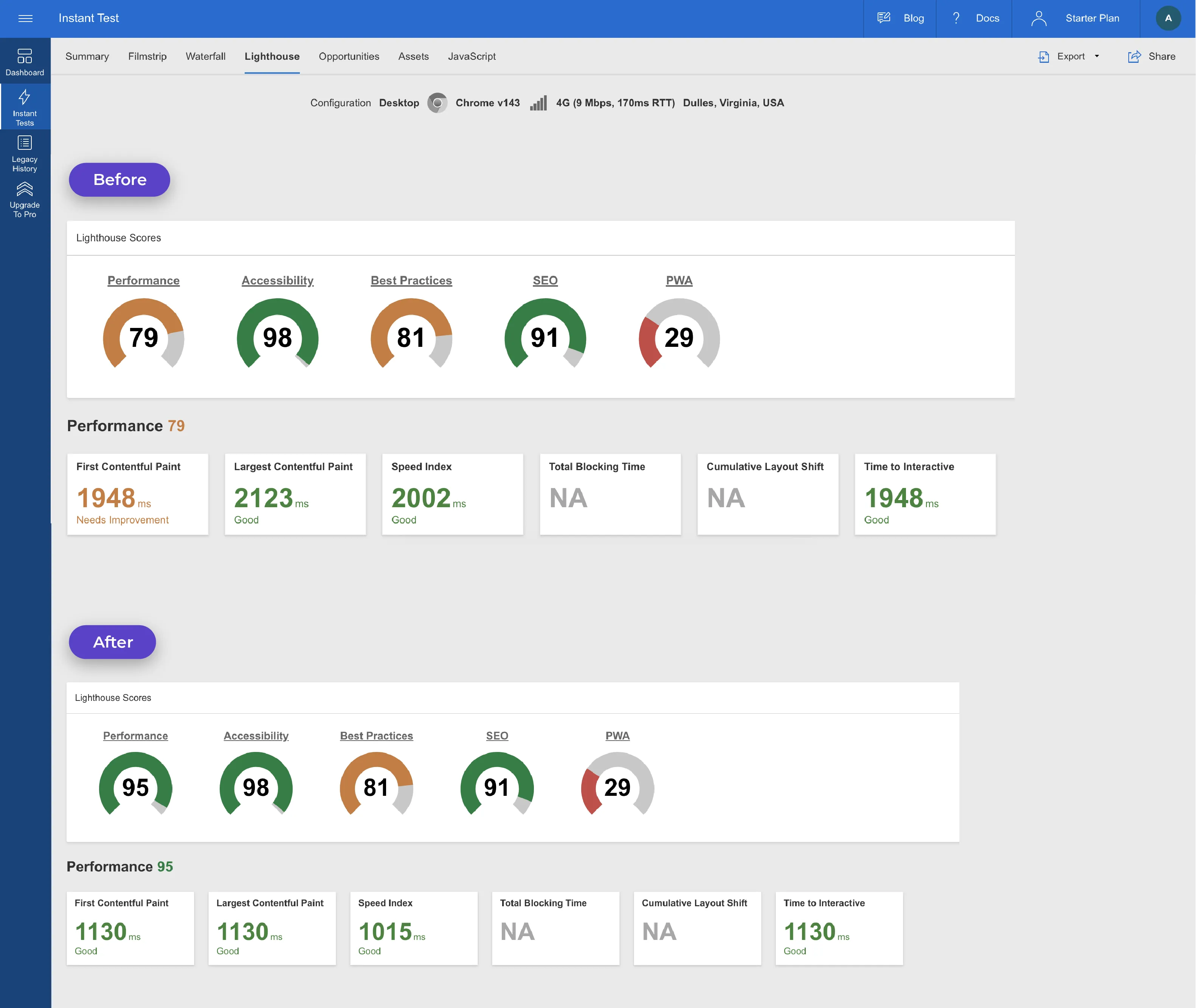Open the Accessibility score link
The height and width of the screenshot is (1008, 1196).
(278, 280)
